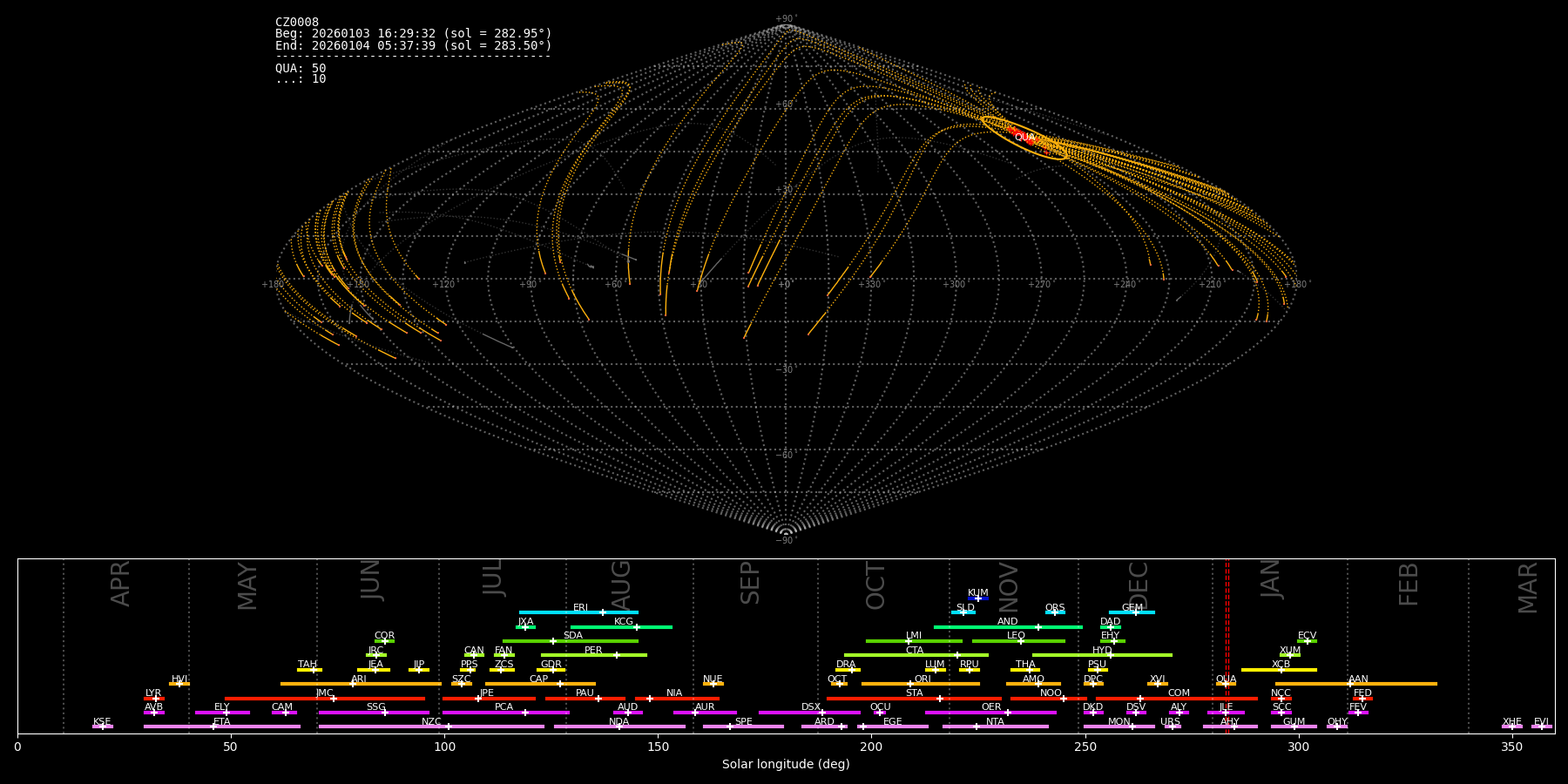Click the CZ0008 station title text
The height and width of the screenshot is (784, 1568).
297,23
